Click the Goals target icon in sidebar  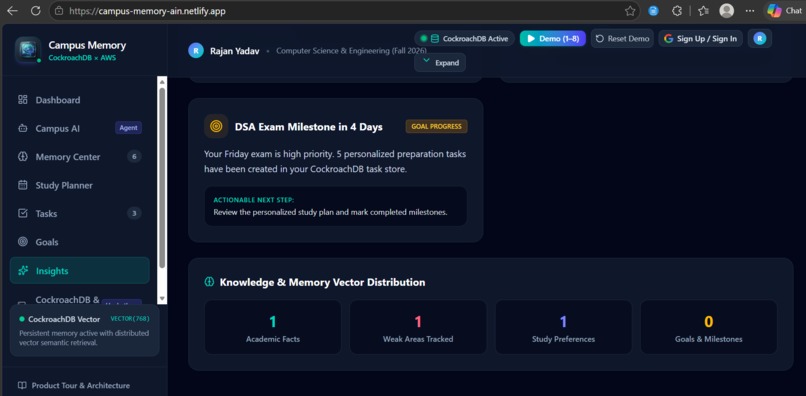[23, 242]
